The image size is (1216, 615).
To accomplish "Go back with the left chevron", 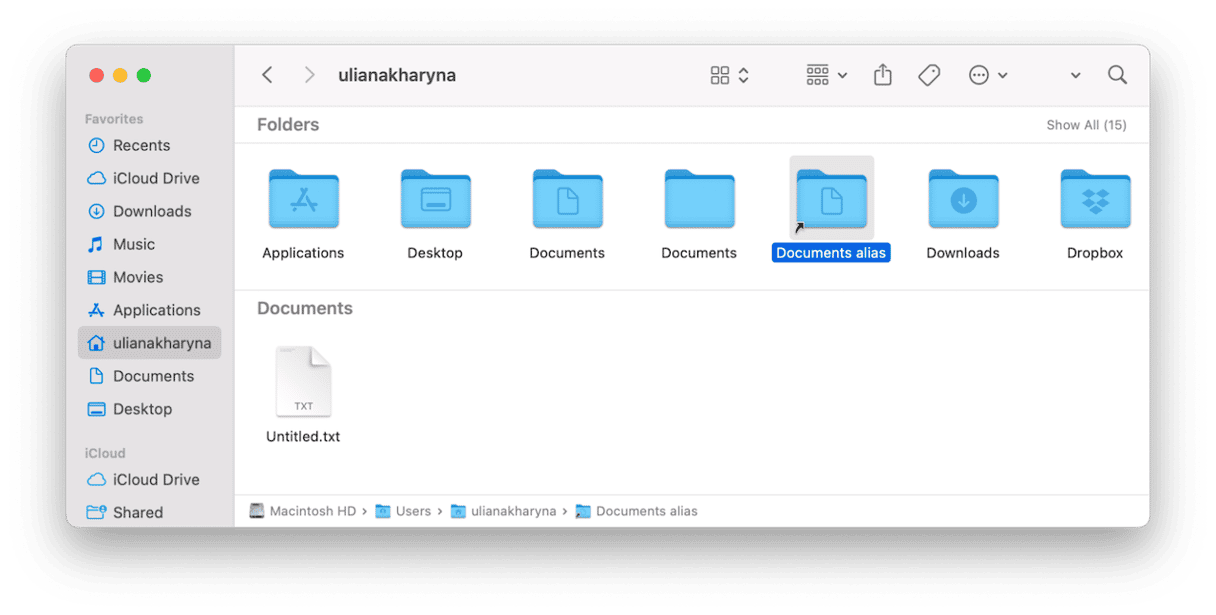I will (x=267, y=75).
